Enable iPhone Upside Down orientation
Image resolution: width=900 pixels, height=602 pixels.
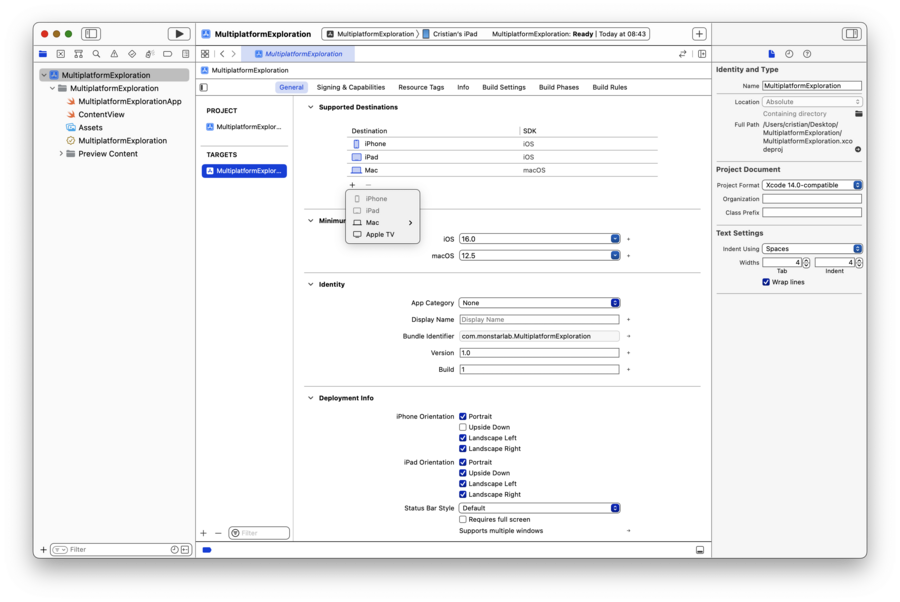tap(463, 427)
